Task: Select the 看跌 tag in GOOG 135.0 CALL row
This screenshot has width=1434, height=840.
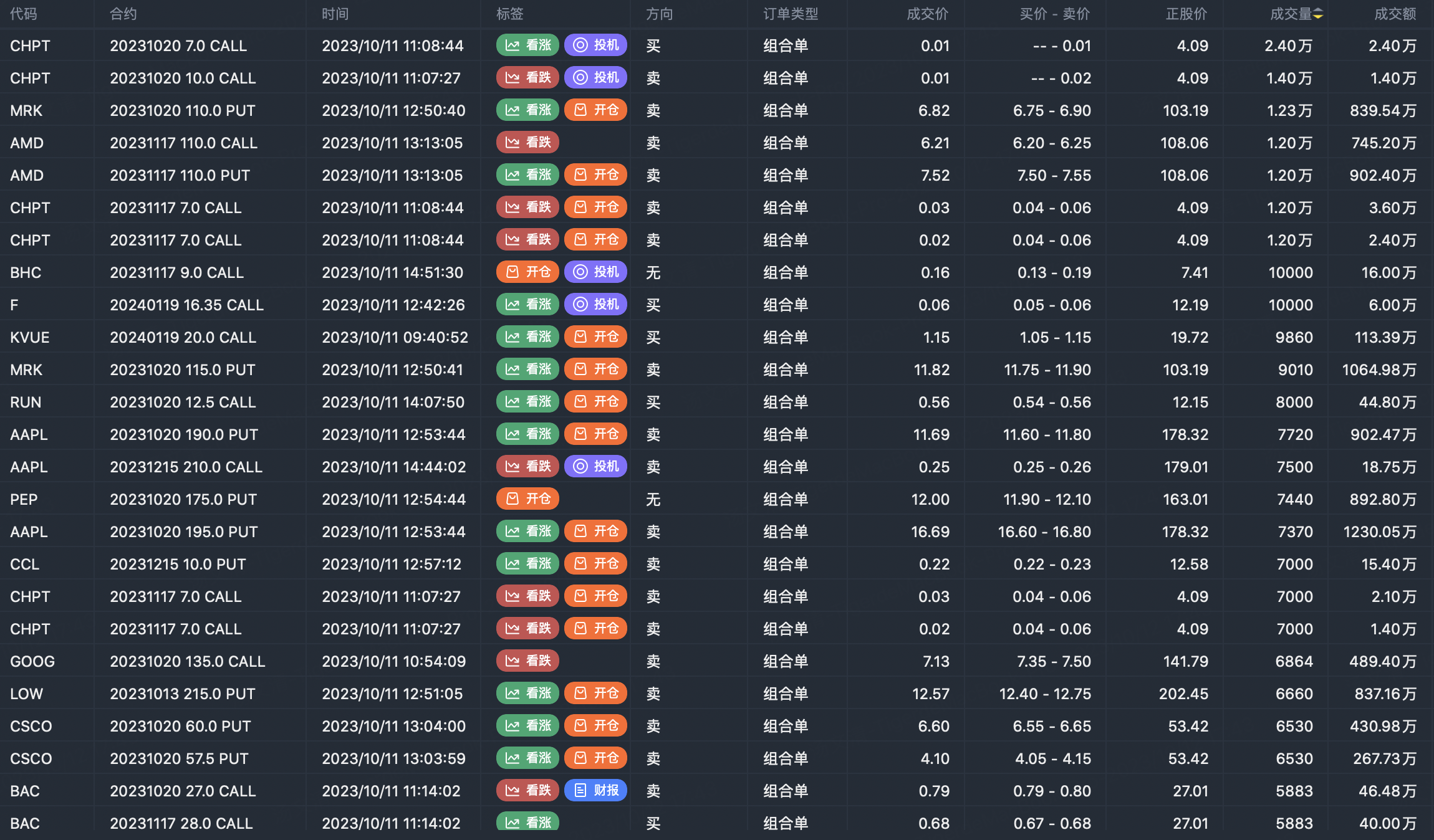Action: 527,661
